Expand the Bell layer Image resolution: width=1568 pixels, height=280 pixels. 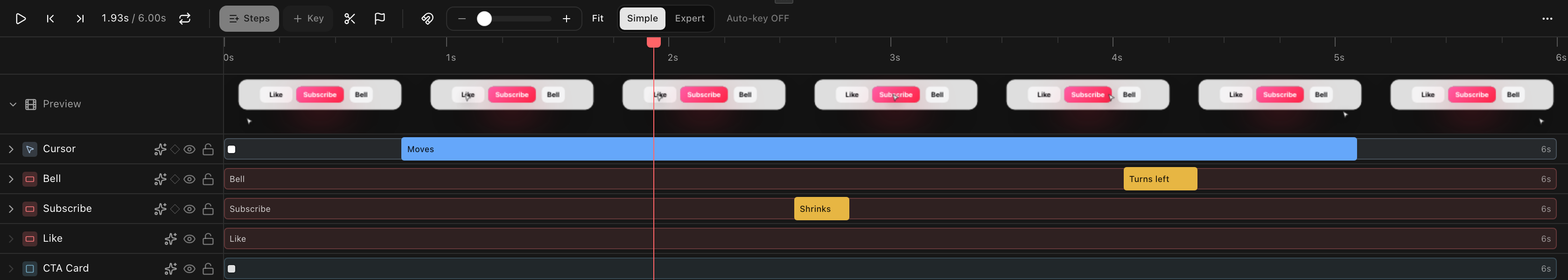click(x=11, y=179)
